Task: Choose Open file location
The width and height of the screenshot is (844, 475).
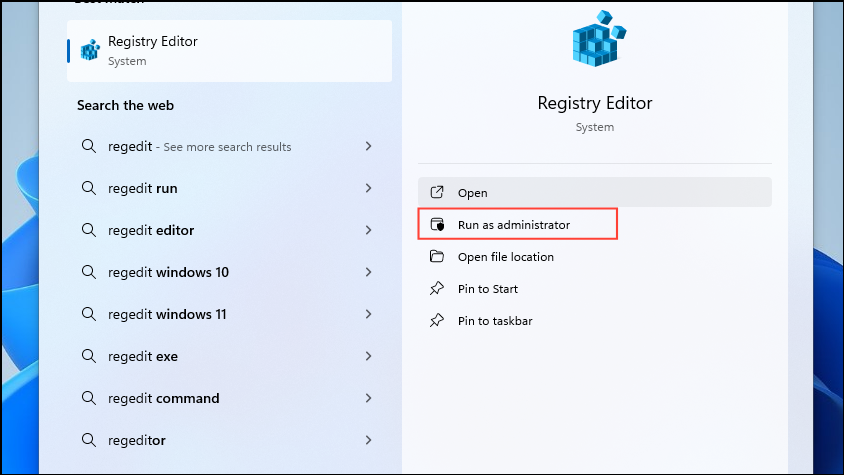Action: click(x=595, y=256)
